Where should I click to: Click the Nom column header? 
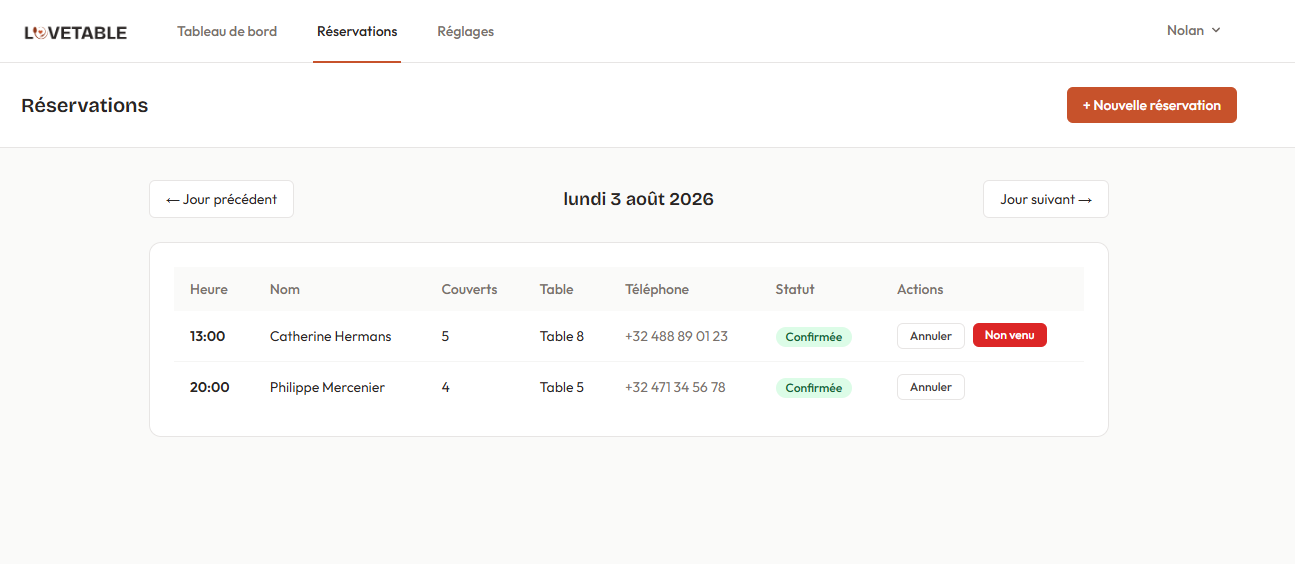point(285,289)
